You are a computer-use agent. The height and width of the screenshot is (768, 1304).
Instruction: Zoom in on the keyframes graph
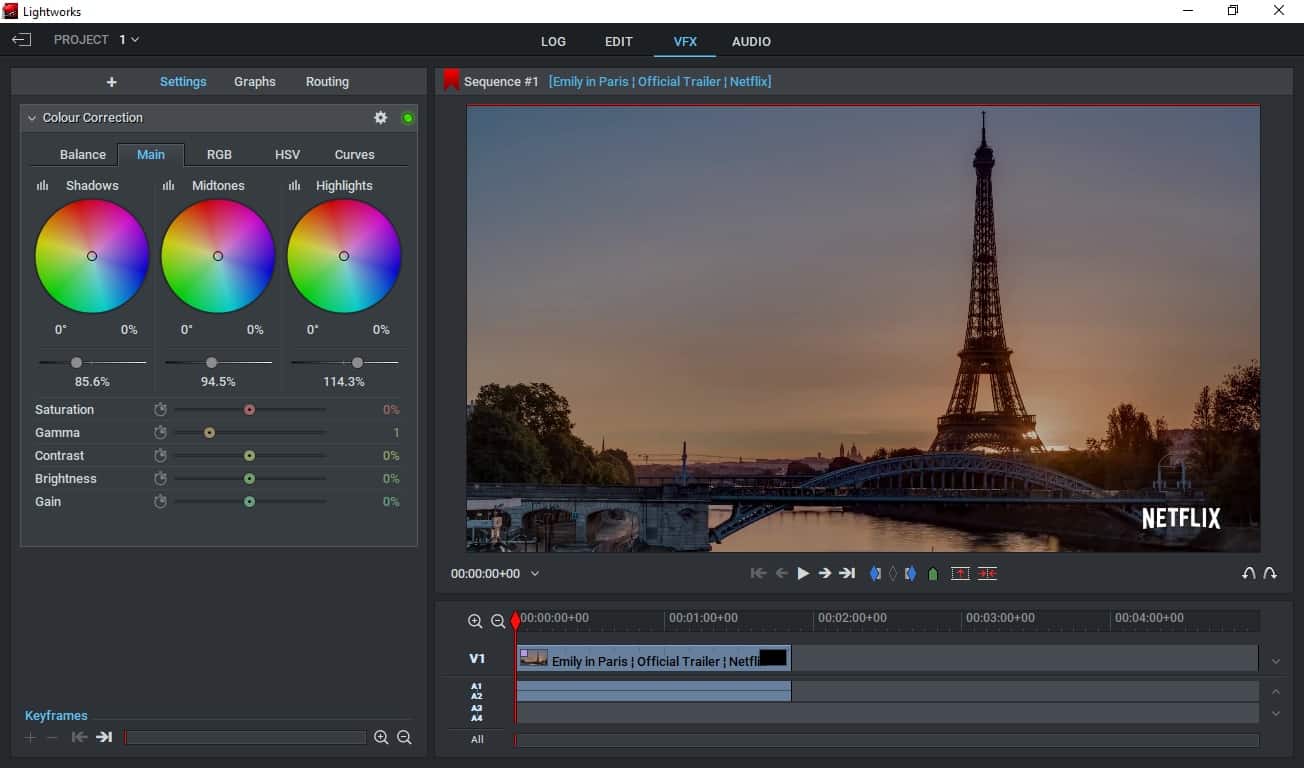tap(381, 737)
